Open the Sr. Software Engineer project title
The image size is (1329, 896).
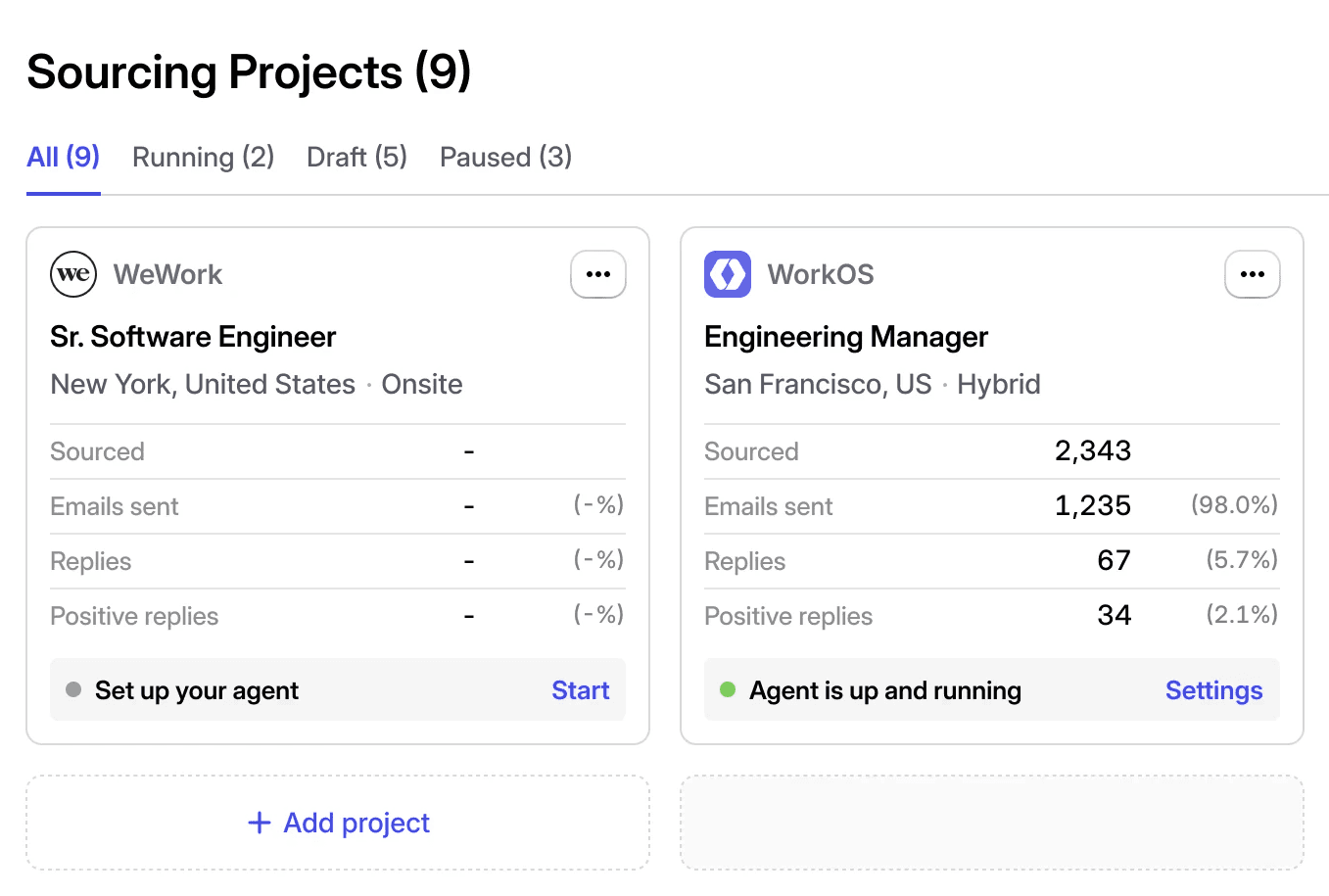click(193, 337)
